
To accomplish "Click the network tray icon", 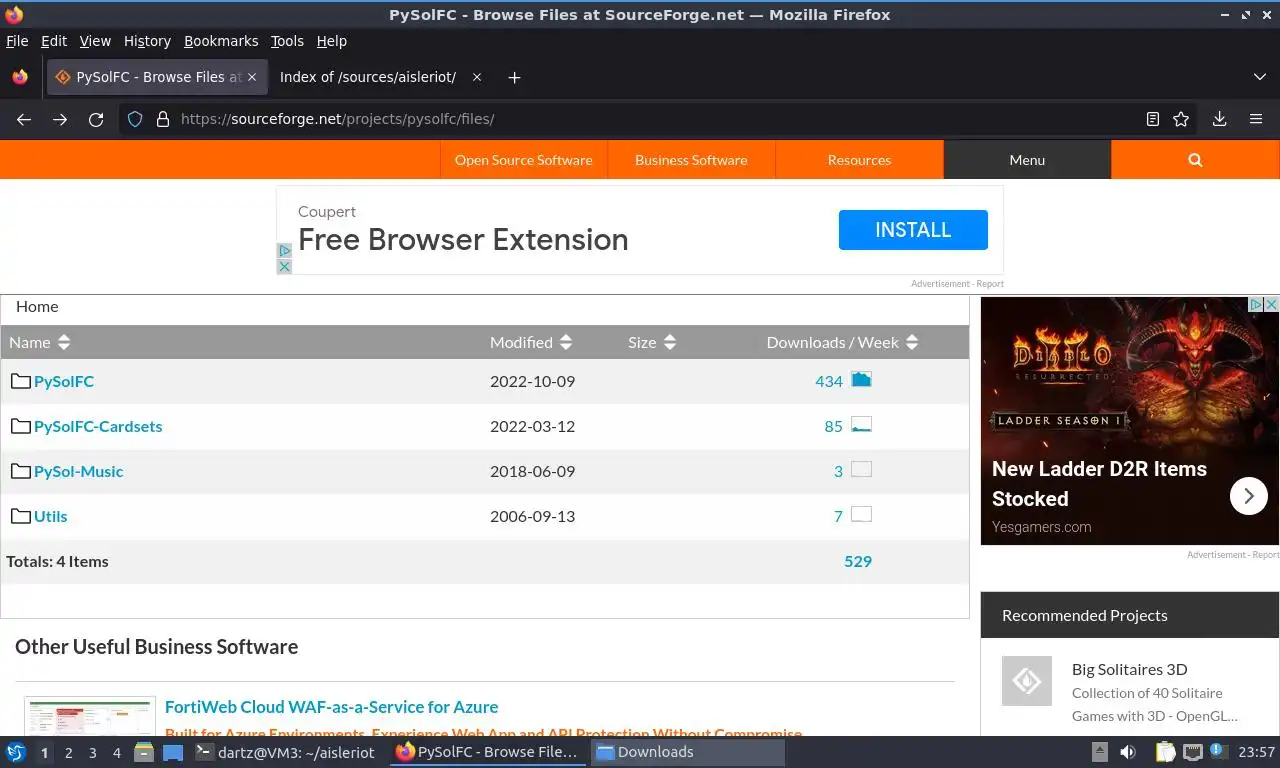I will 1192,752.
